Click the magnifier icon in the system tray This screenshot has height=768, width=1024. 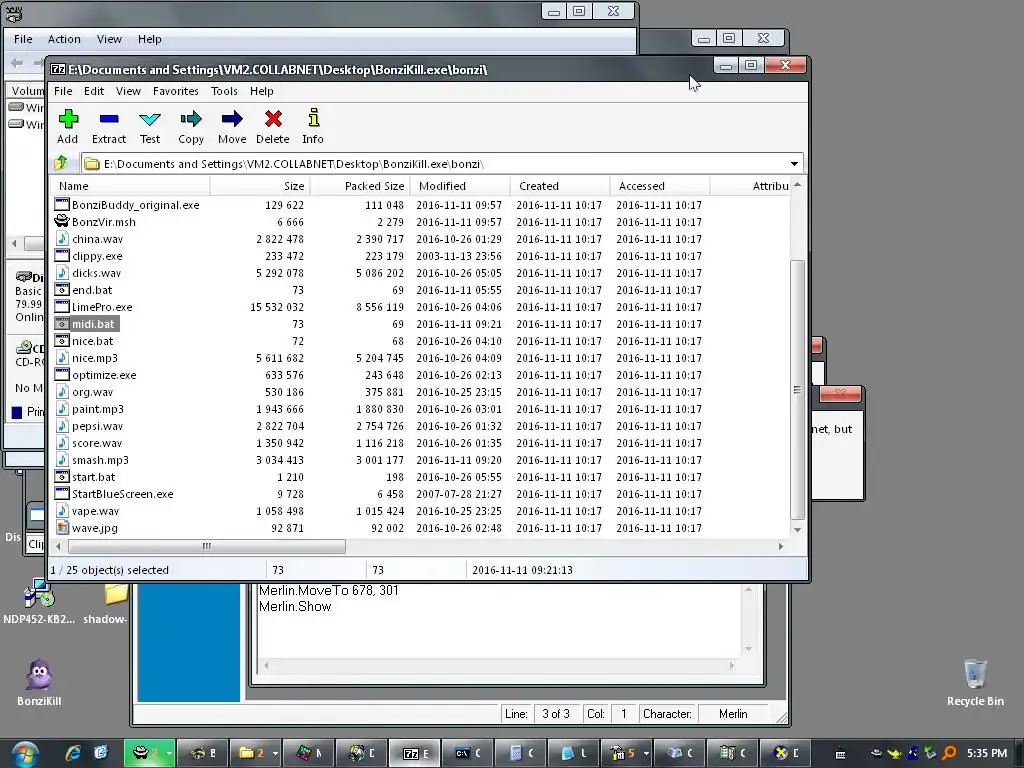pos(949,753)
